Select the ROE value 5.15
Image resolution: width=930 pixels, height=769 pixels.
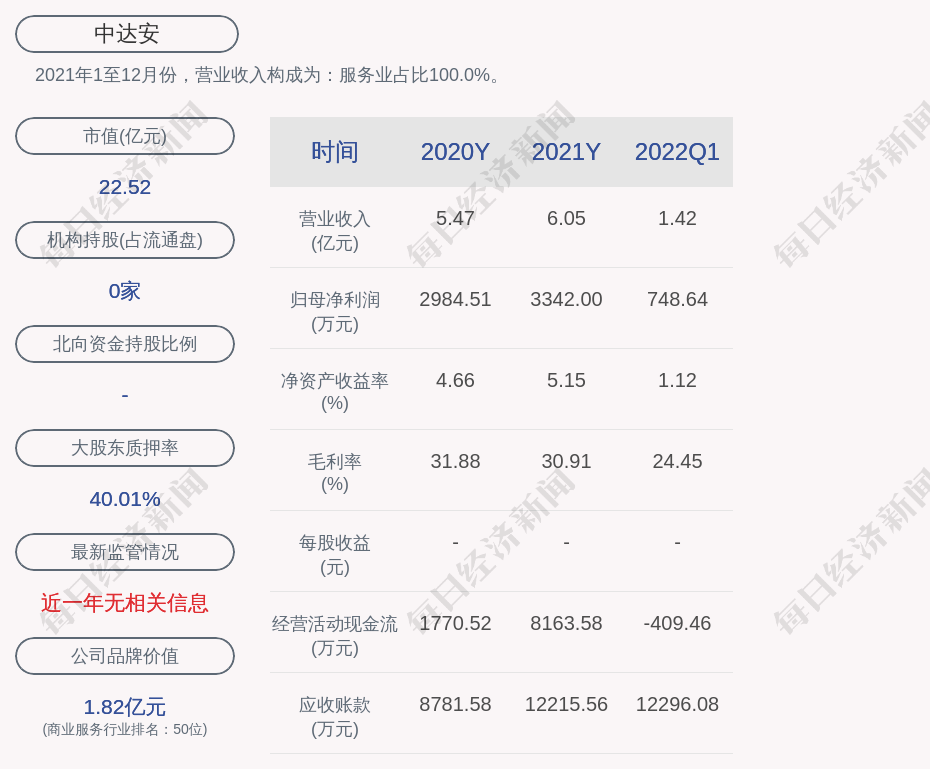(566, 380)
